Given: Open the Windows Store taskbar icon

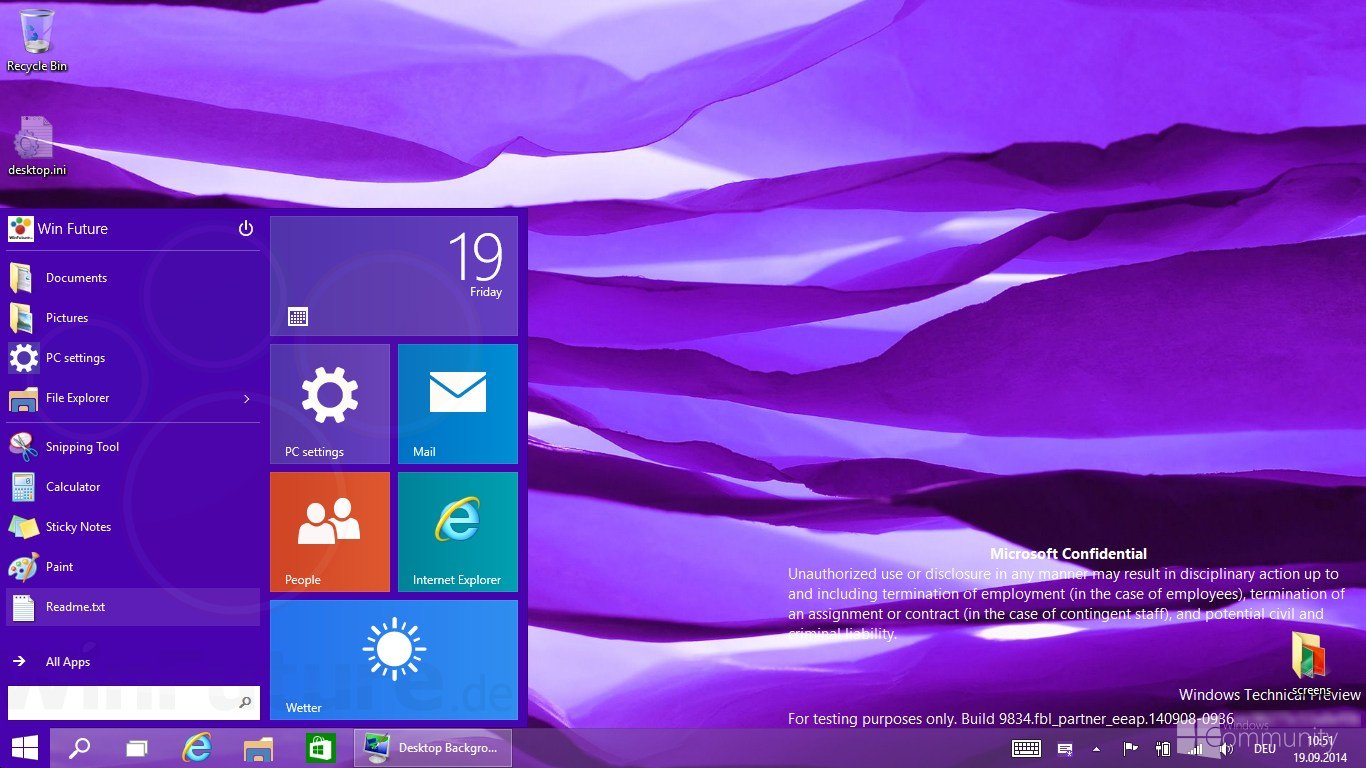Looking at the screenshot, I should [319, 748].
